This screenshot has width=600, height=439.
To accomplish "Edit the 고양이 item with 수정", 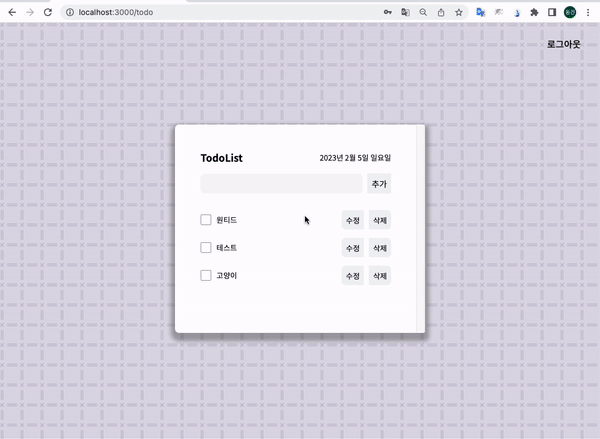I will pyautogui.click(x=352, y=276).
